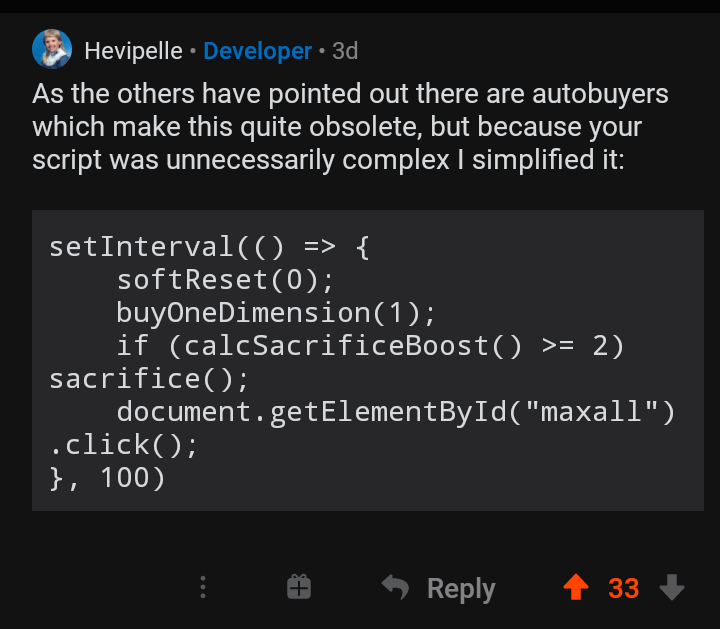
Task: Upvote Hevipelle's comment with the orange arrow
Action: pos(576,587)
